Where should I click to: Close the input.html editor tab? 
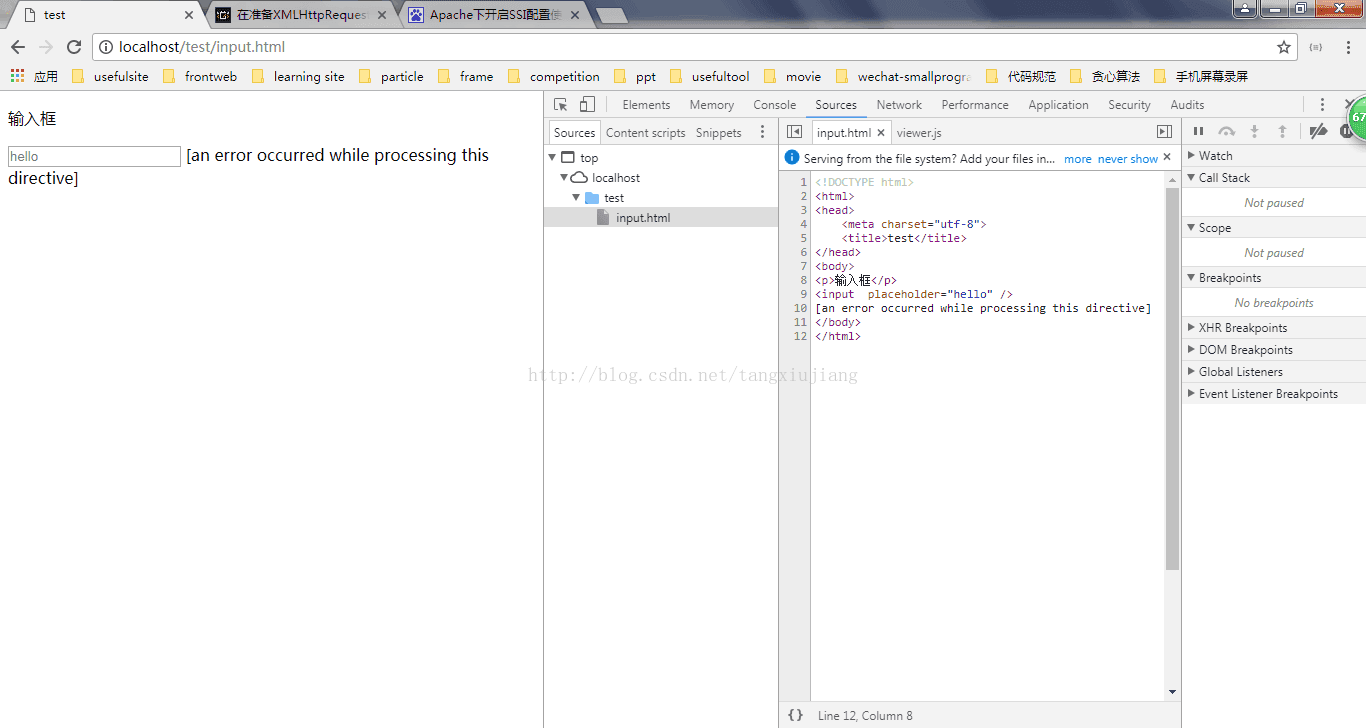pos(881,133)
